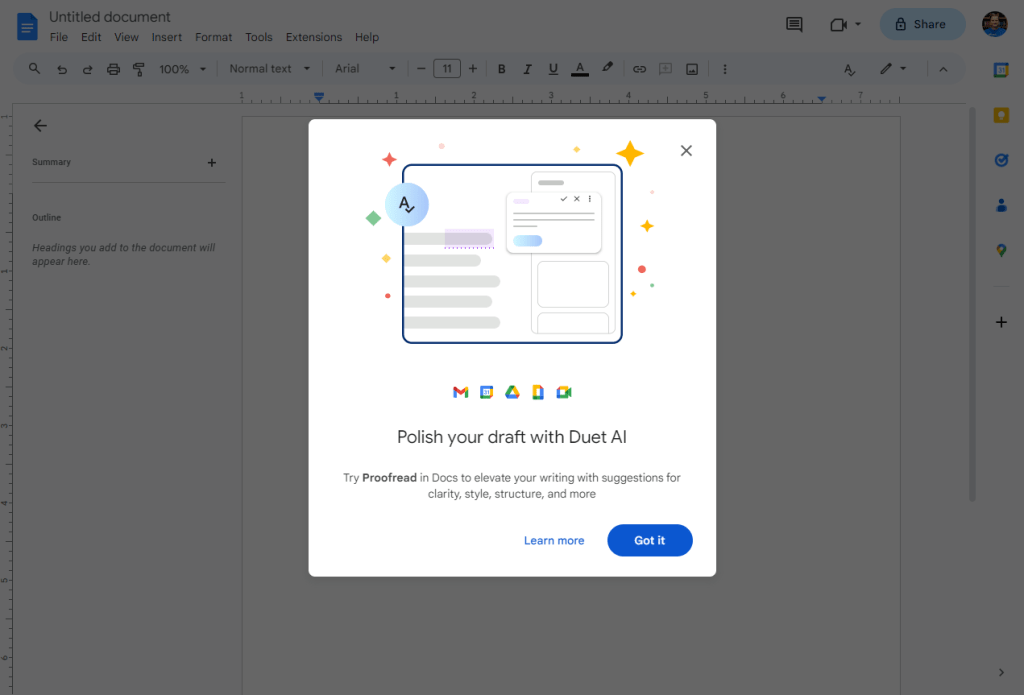
Task: Select the Paint format tool
Action: point(138,69)
